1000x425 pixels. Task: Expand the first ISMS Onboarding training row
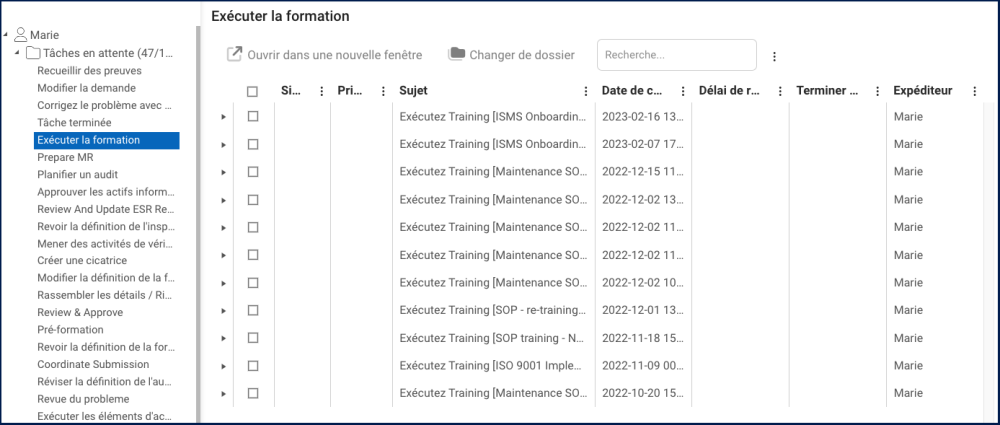pos(223,117)
